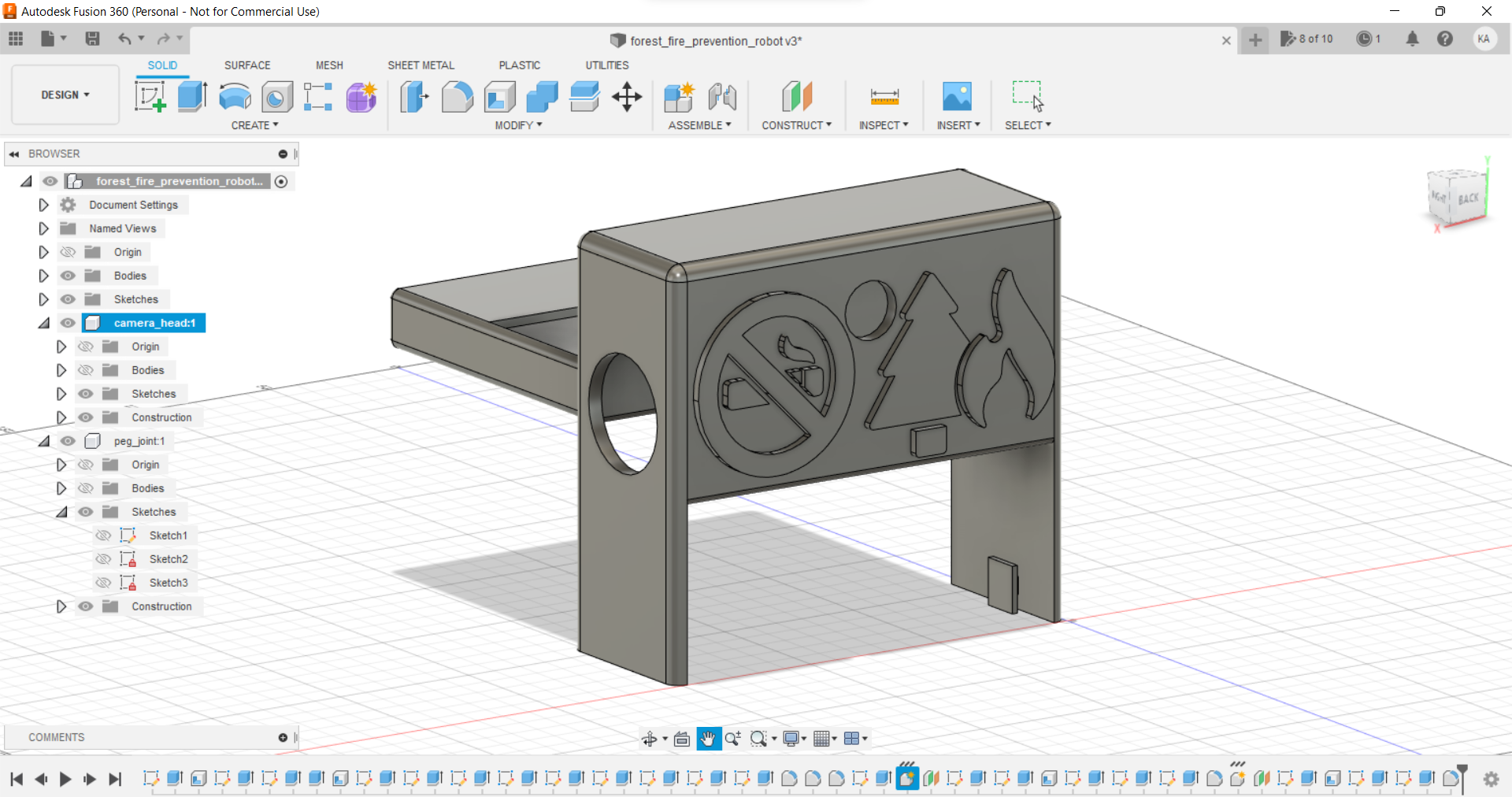
Task: Open the Grid and Snaps dropdown
Action: tap(824, 739)
